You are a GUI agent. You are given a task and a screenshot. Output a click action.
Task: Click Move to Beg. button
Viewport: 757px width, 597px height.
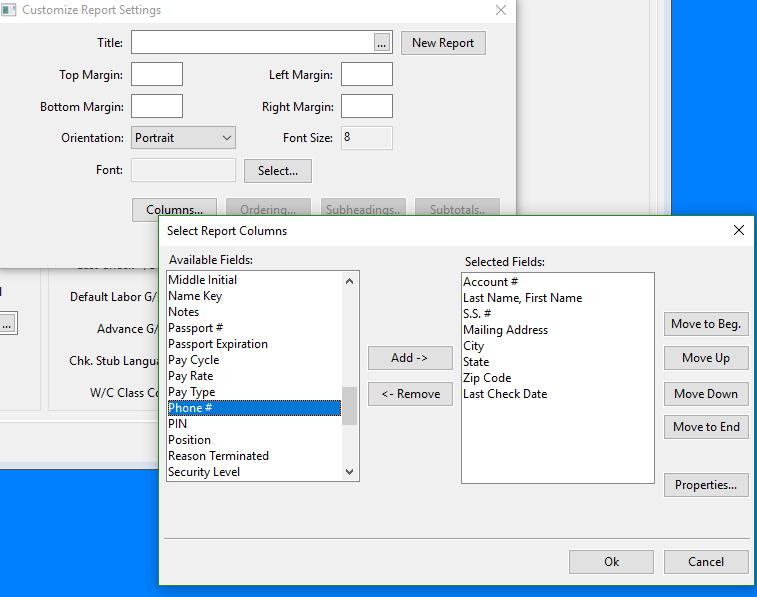pyautogui.click(x=706, y=324)
